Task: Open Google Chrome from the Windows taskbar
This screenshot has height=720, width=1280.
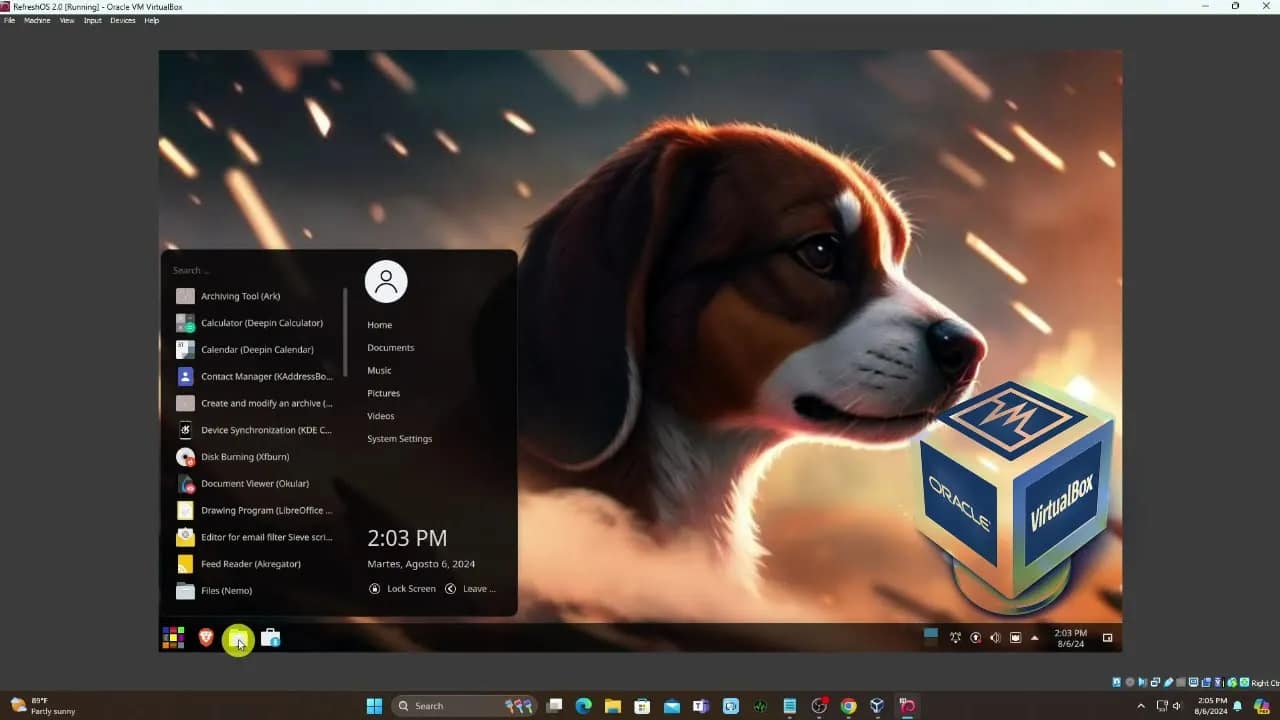Action: tap(847, 705)
